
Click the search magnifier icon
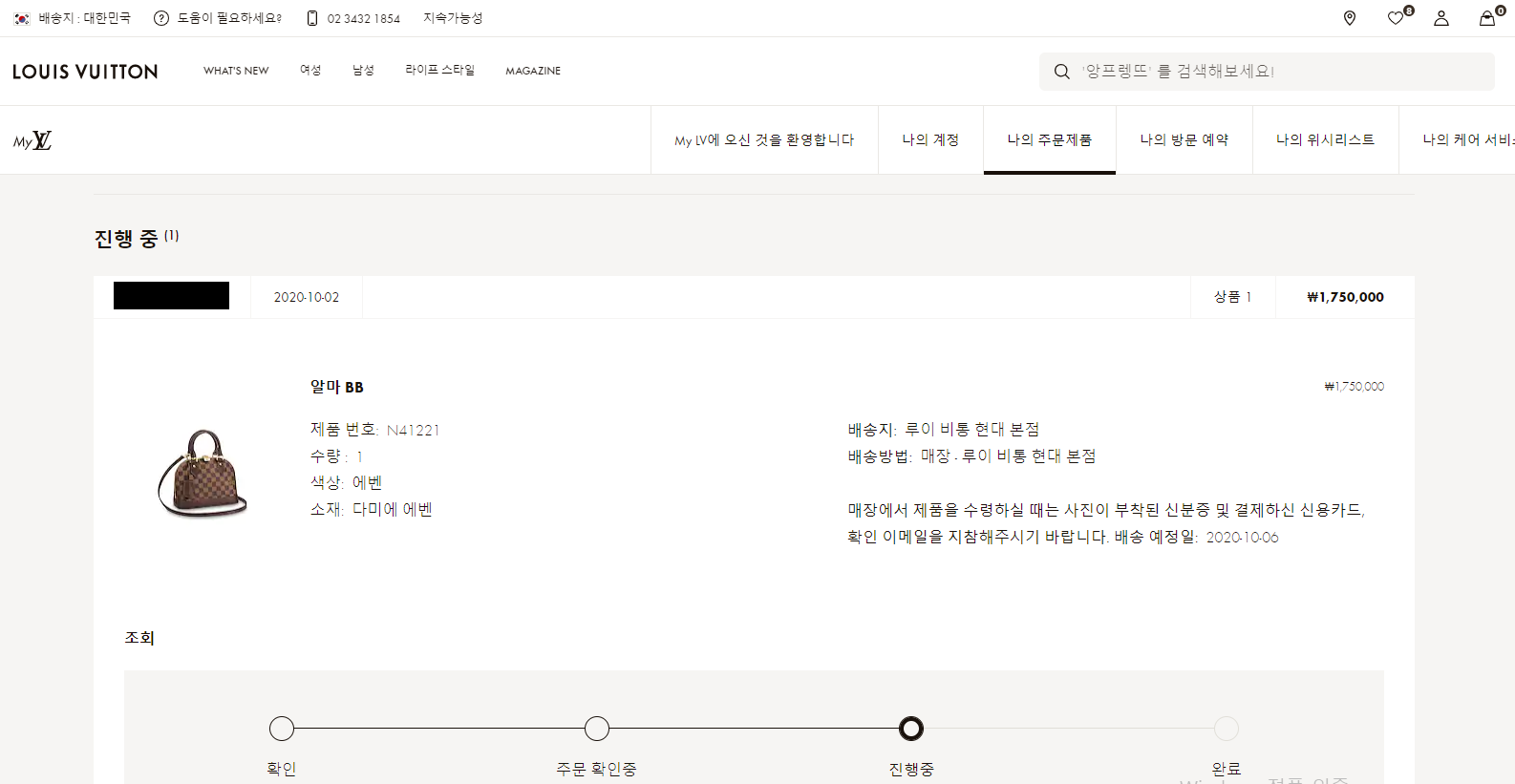1061,72
